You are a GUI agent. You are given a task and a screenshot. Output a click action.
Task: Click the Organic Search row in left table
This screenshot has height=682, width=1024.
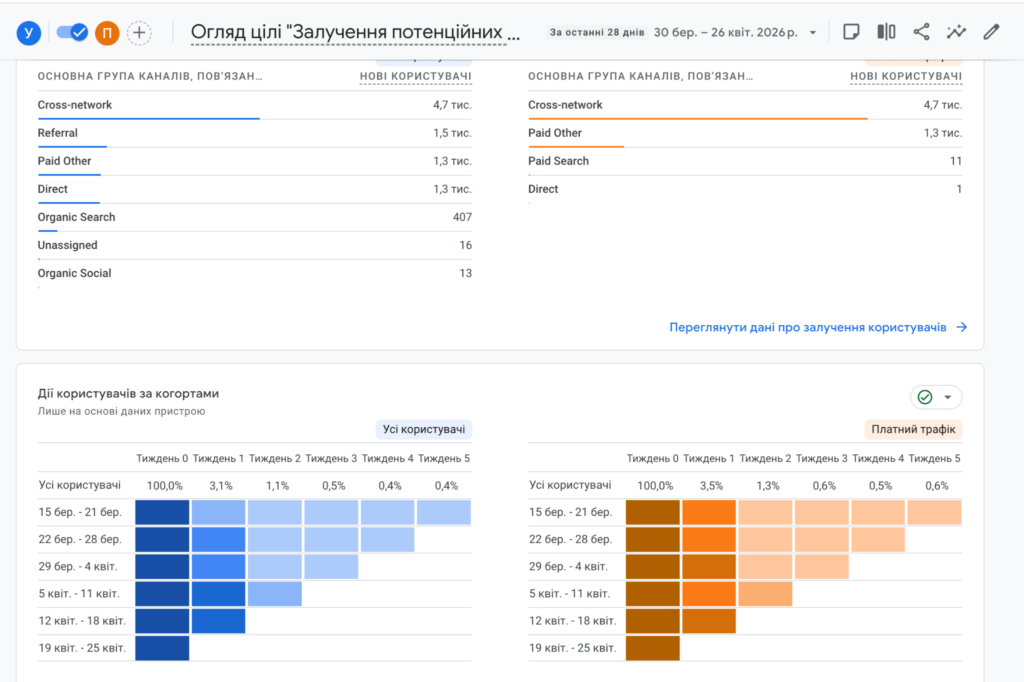[x=76, y=217]
